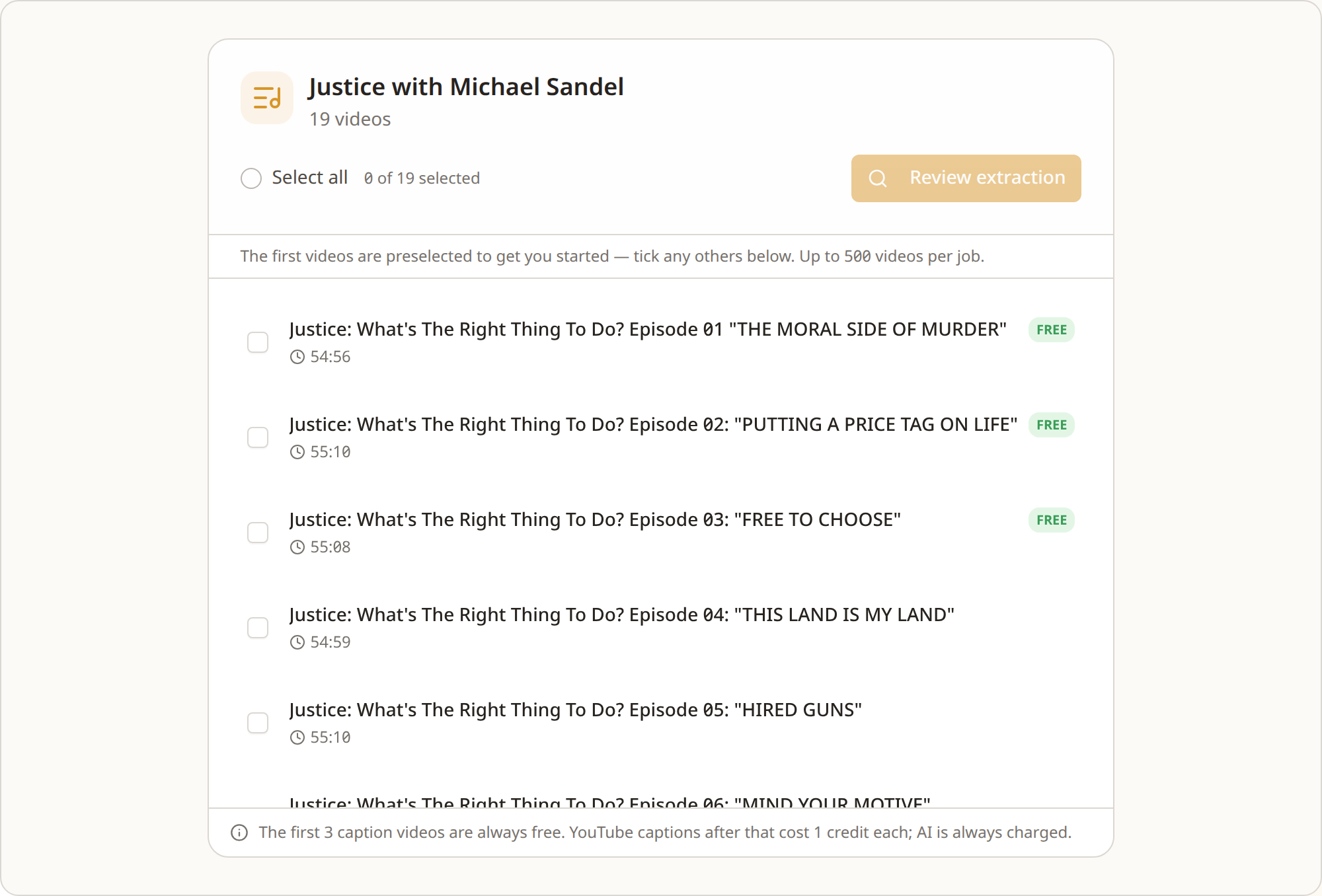
Task: Tick the Episode 03 FREE TO CHOOSE checkbox
Action: coord(258,533)
